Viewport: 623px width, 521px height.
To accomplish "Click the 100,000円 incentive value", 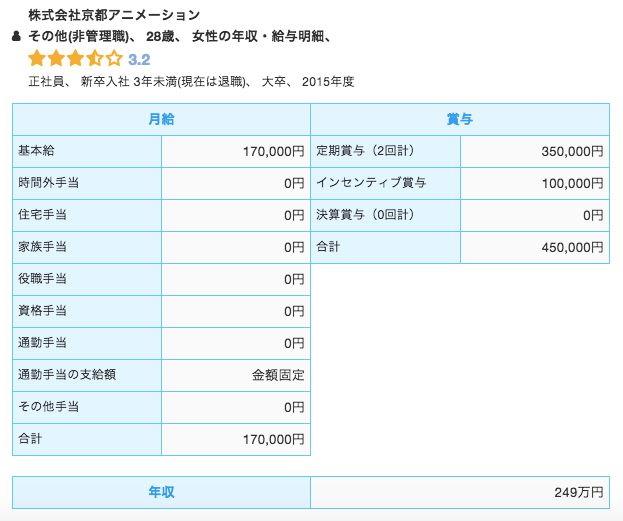I will click(x=573, y=183).
